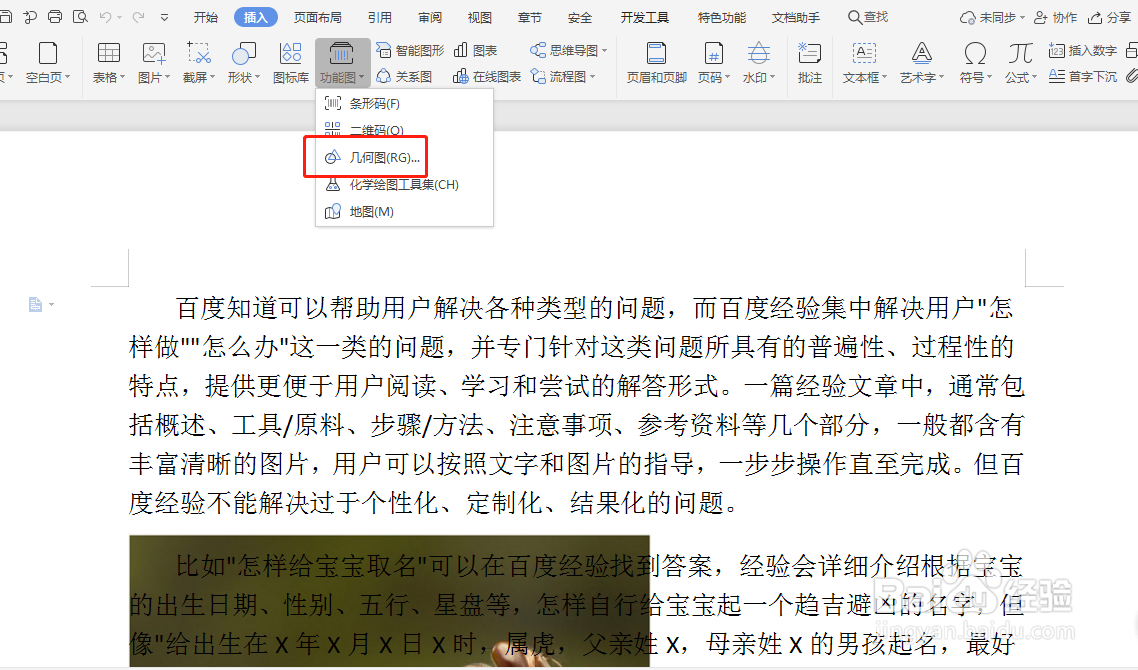Viewport: 1138px width, 670px height.
Task: Insert a Relationship diagram (关系图)
Action: (x=404, y=76)
